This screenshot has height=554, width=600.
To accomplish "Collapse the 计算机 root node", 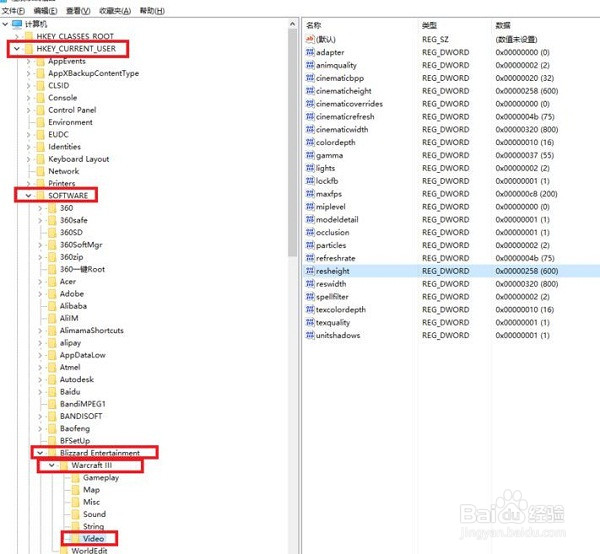I will click(5, 24).
